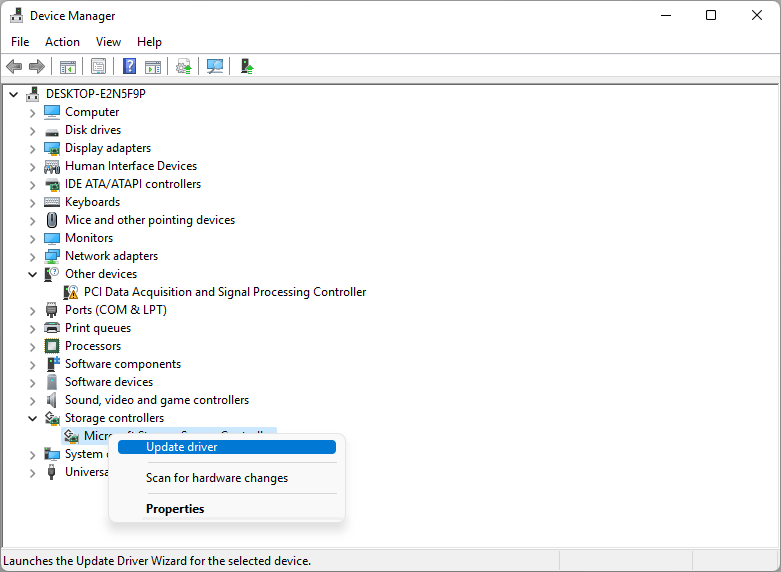
Task: Click the Display adapters category icon
Action: [52, 148]
